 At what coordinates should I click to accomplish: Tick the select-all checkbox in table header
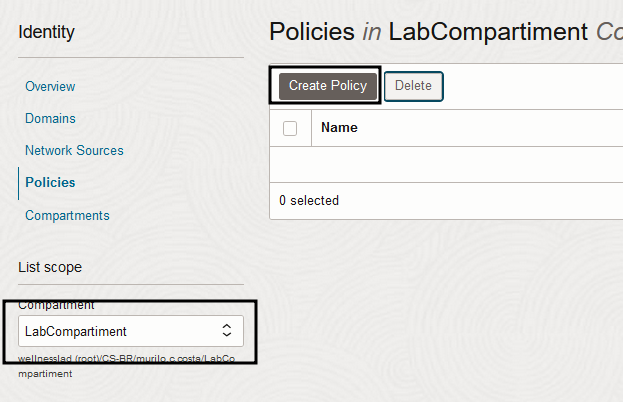pyautogui.click(x=290, y=128)
